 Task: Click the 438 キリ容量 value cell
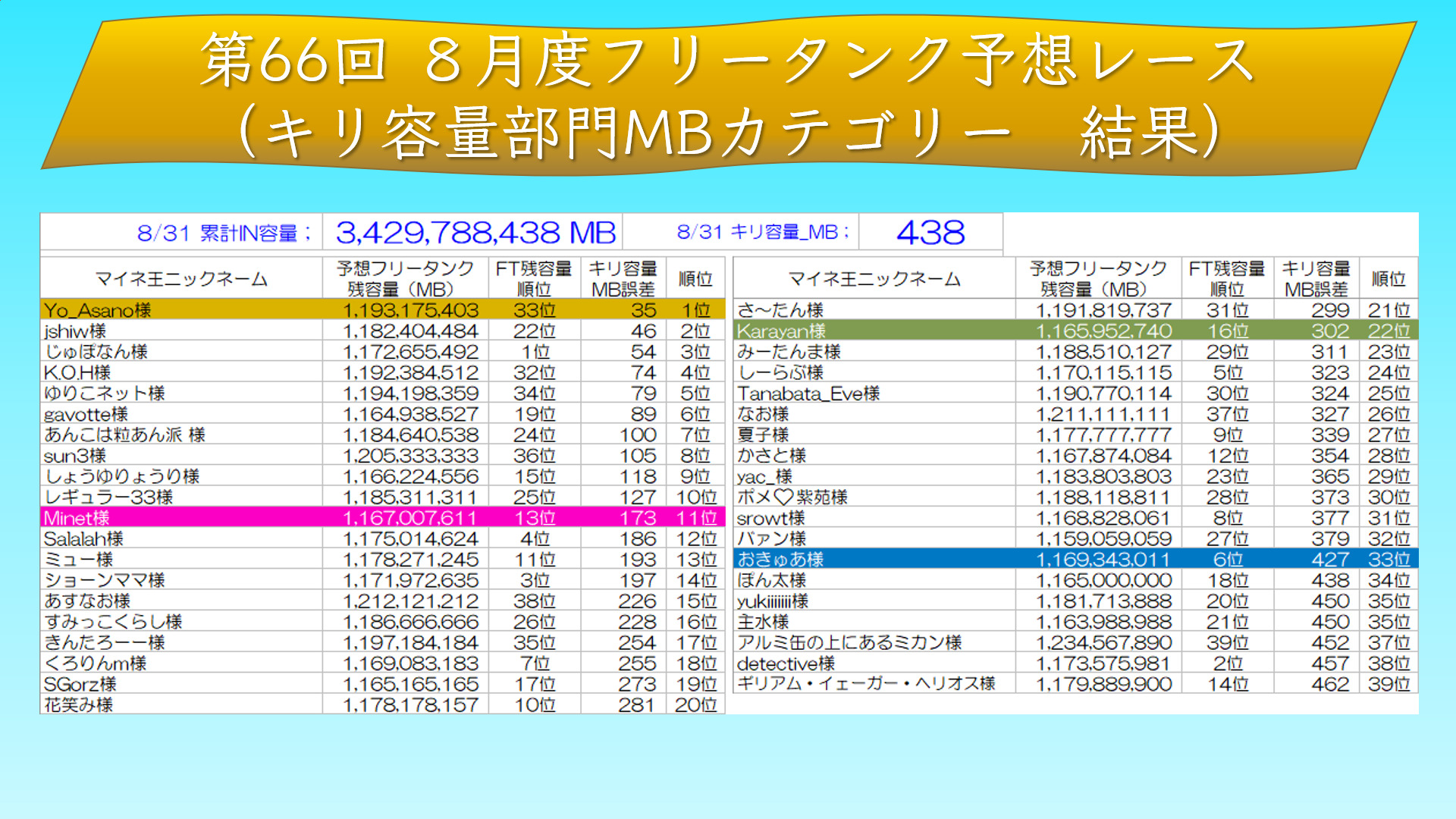tap(930, 233)
